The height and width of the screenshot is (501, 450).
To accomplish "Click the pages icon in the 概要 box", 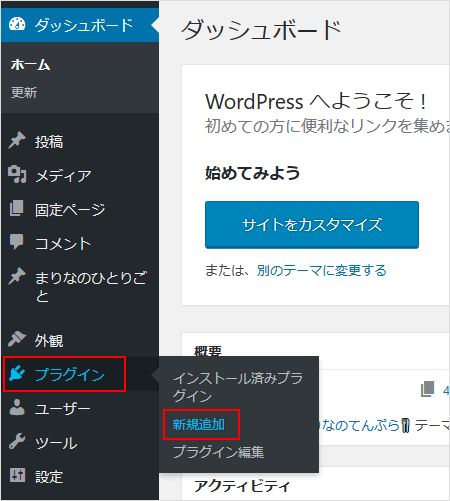I will 428,389.
